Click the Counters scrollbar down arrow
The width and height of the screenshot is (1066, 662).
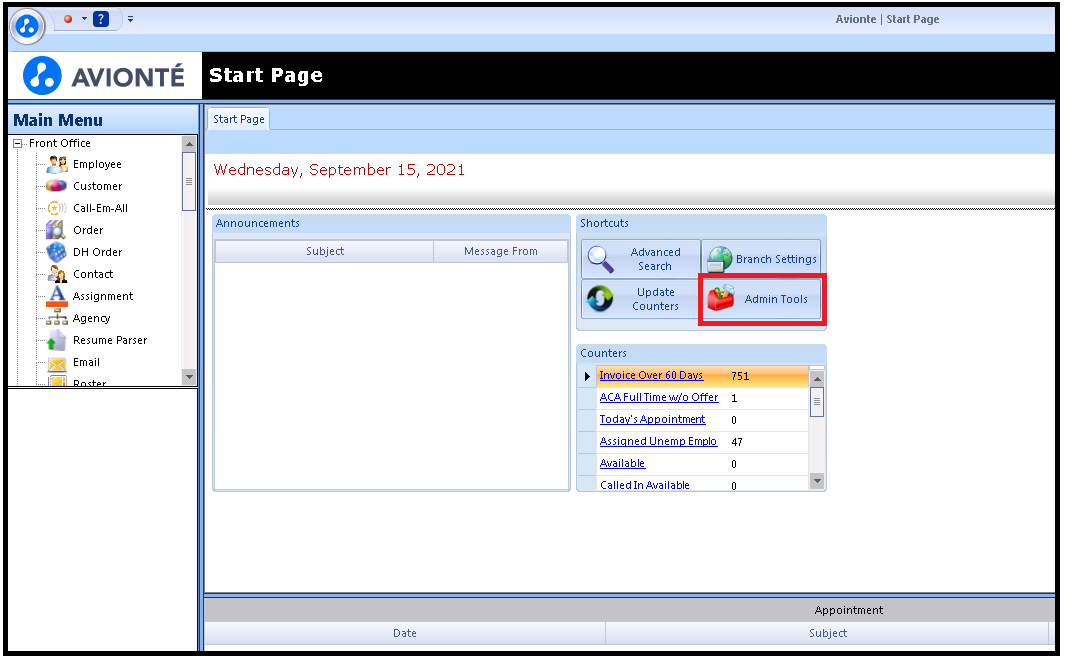[817, 481]
